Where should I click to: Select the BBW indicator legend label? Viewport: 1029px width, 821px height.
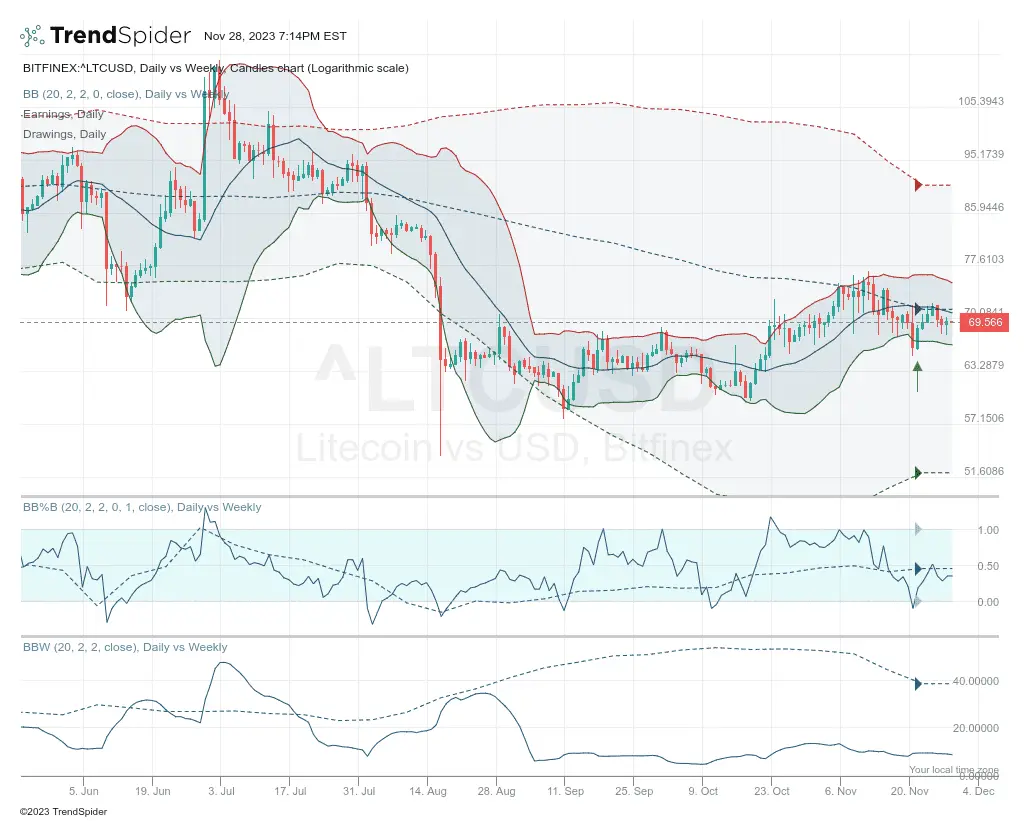tap(123, 647)
